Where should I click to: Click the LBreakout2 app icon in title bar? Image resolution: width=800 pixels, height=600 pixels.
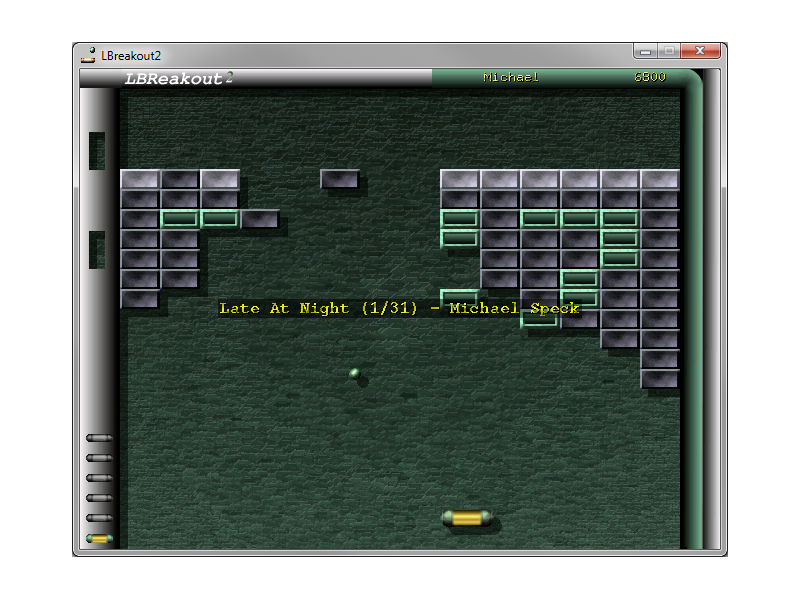(x=89, y=55)
